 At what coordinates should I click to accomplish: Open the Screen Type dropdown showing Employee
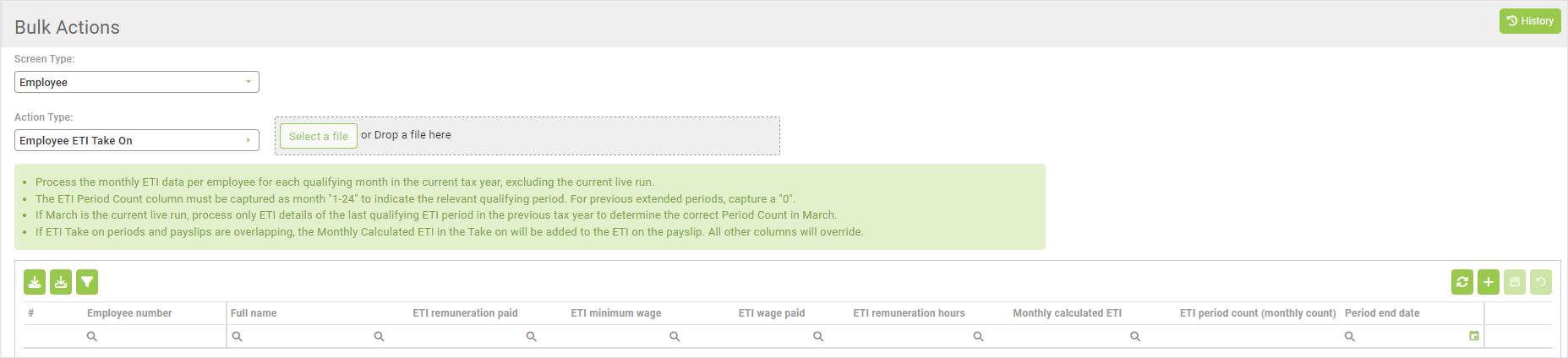tap(136, 82)
